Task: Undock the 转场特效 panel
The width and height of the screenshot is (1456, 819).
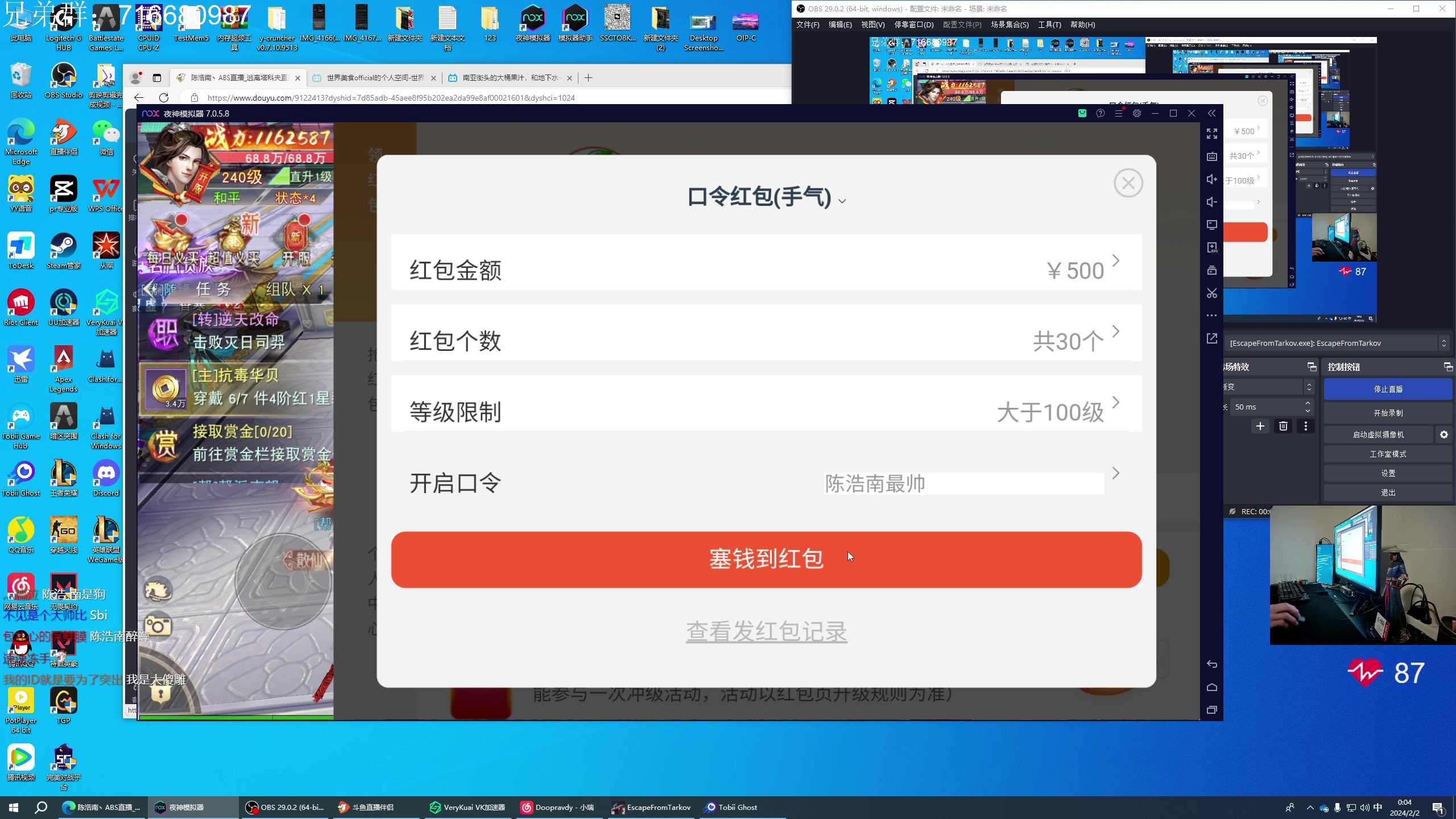Action: pyautogui.click(x=1312, y=367)
